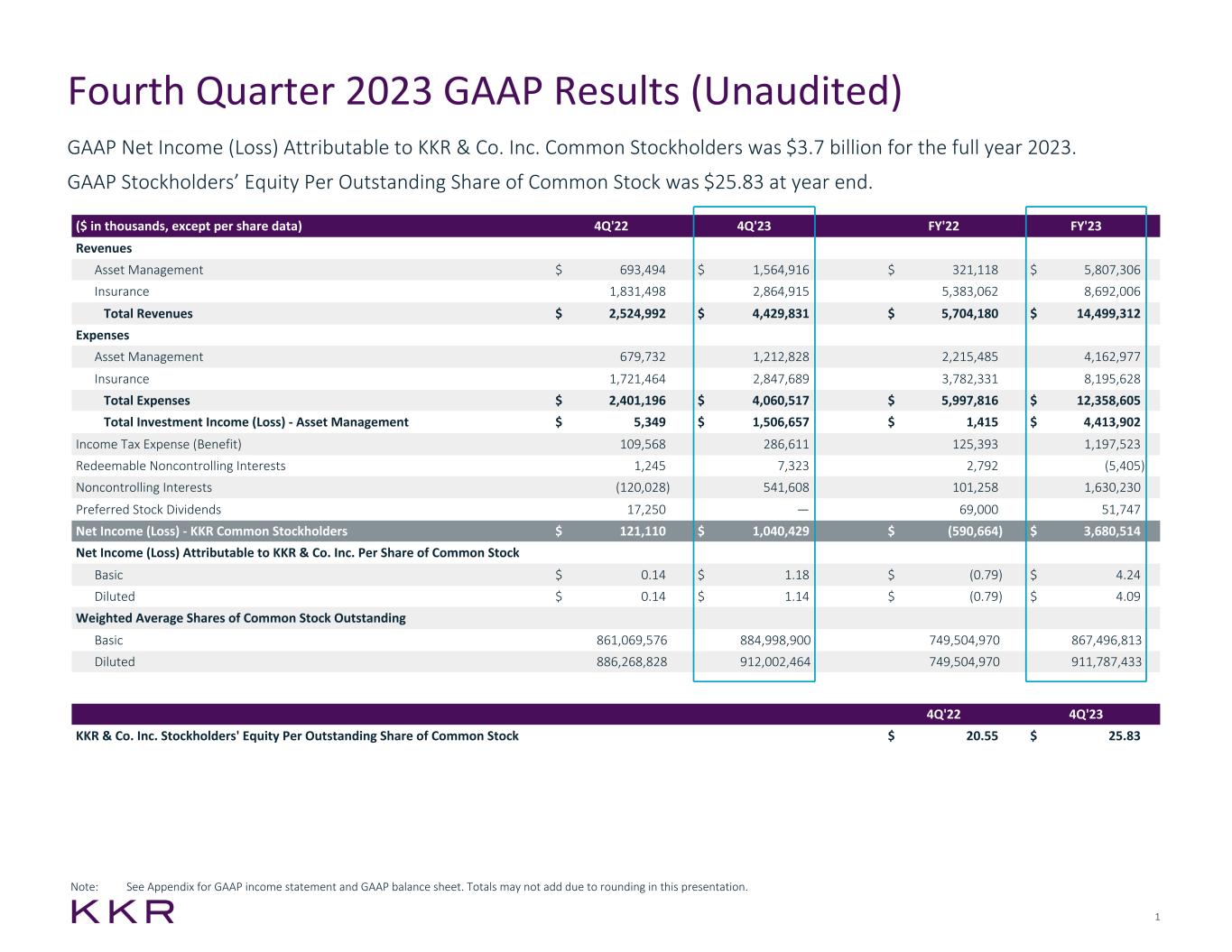1232x952 pixels.
Task: Click the stockholders' equity per share value 25.83
Action: 1124,736
